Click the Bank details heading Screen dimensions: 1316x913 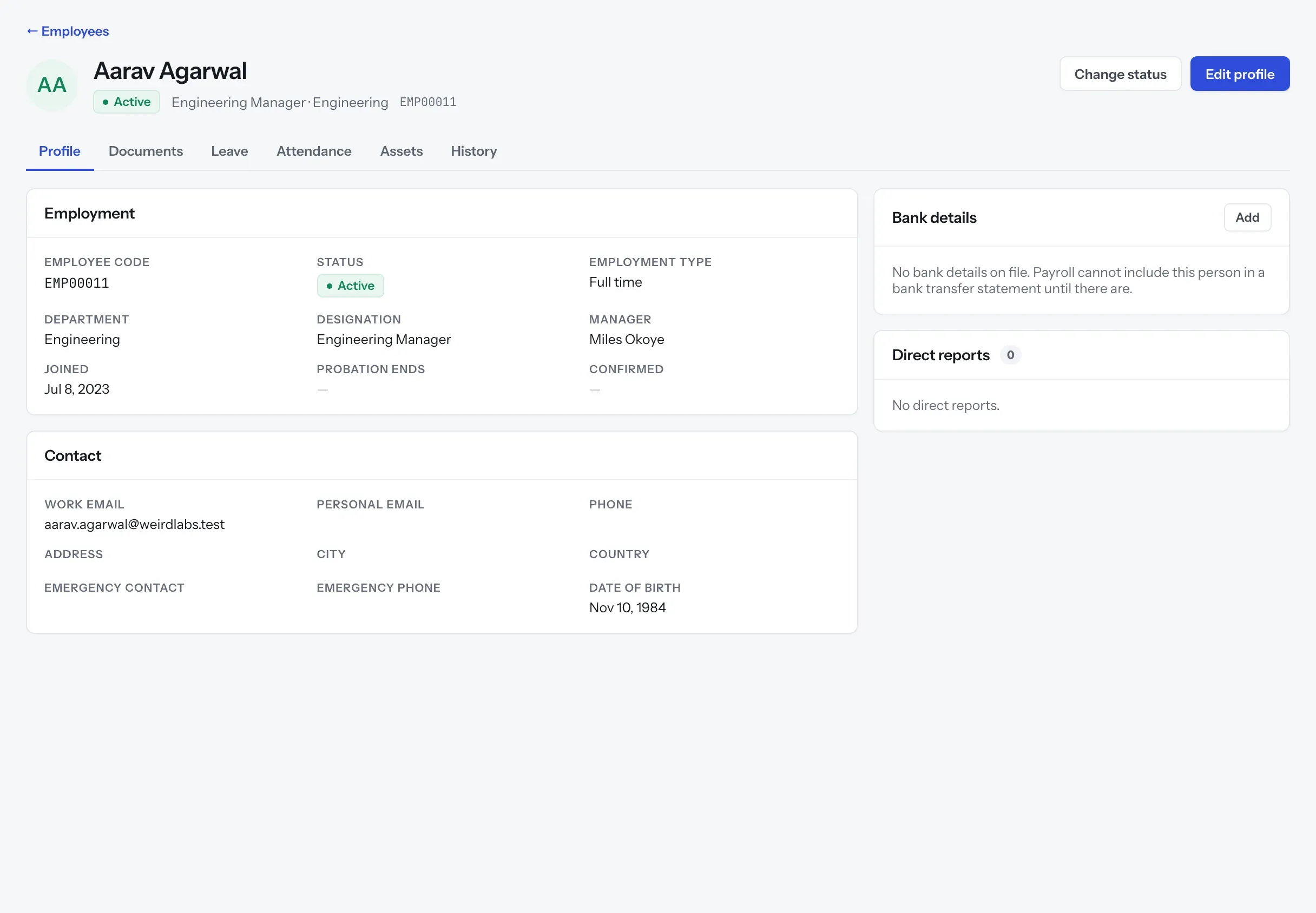point(934,217)
